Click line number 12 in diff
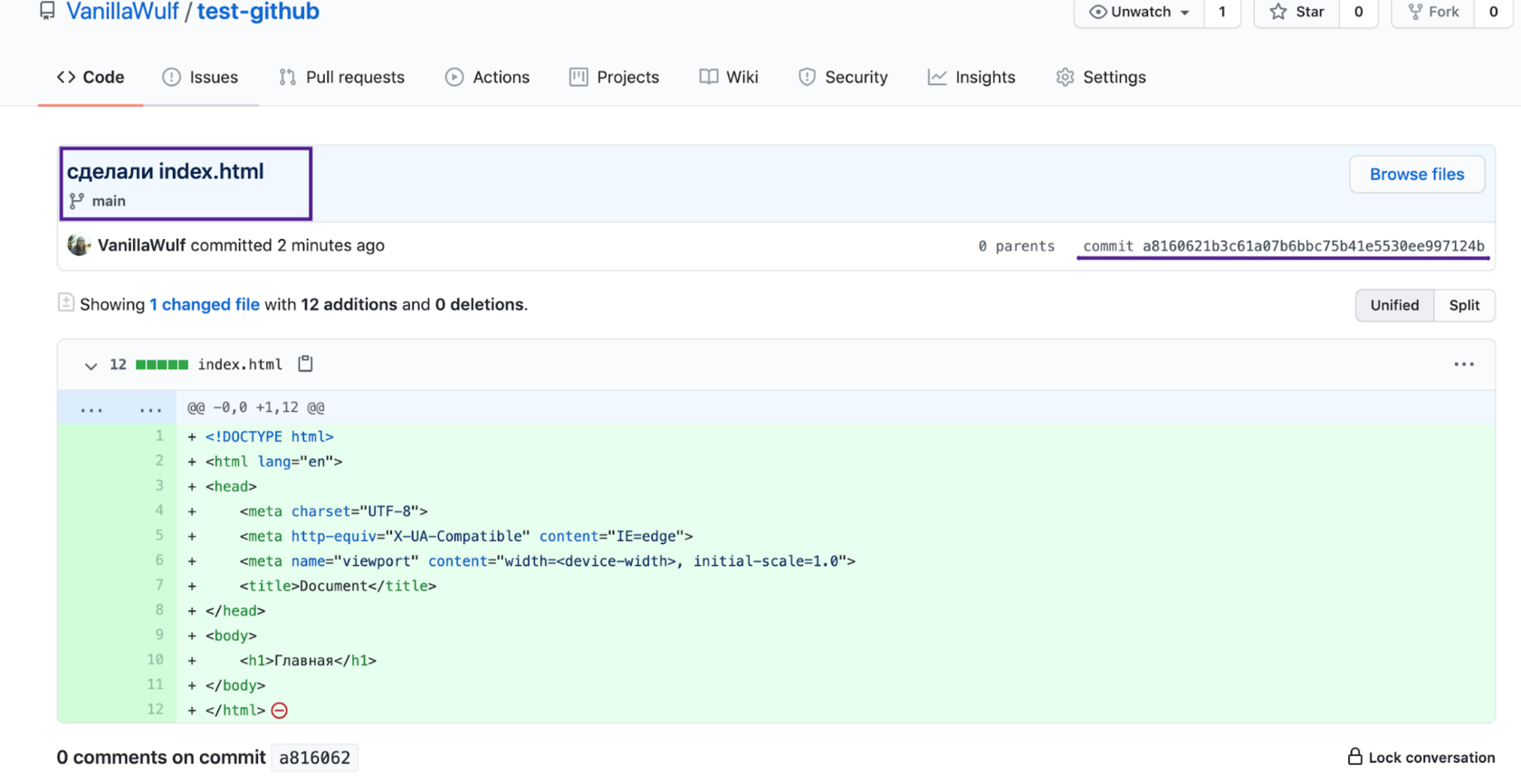This screenshot has width=1521, height=784. point(155,710)
